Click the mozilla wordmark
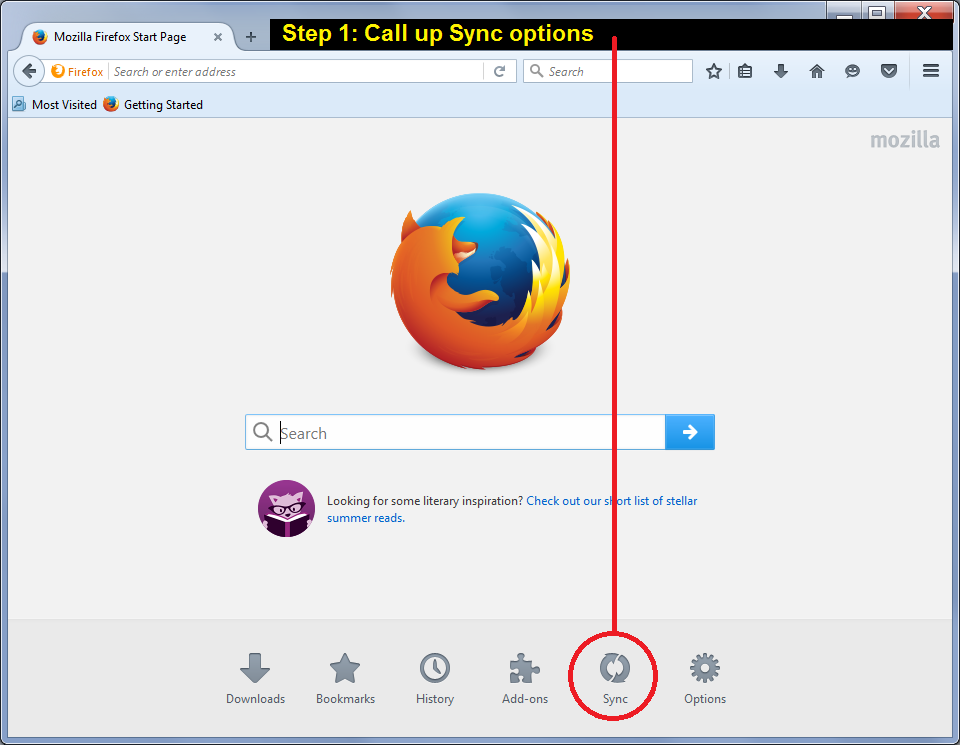The width and height of the screenshot is (960, 745). [905, 140]
